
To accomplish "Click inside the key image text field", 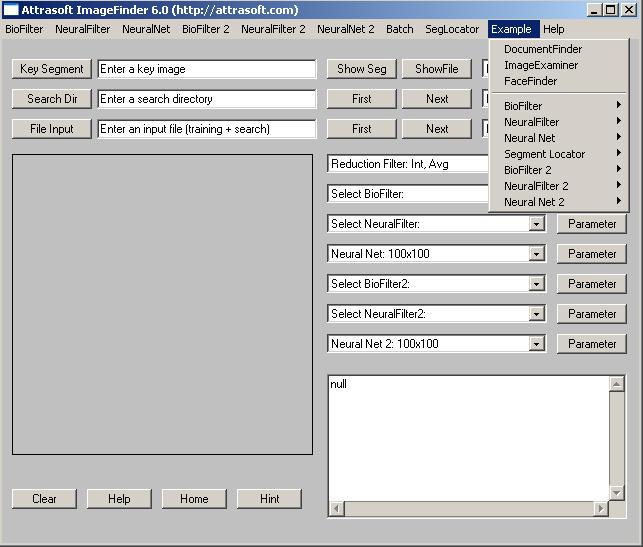I will point(206,69).
